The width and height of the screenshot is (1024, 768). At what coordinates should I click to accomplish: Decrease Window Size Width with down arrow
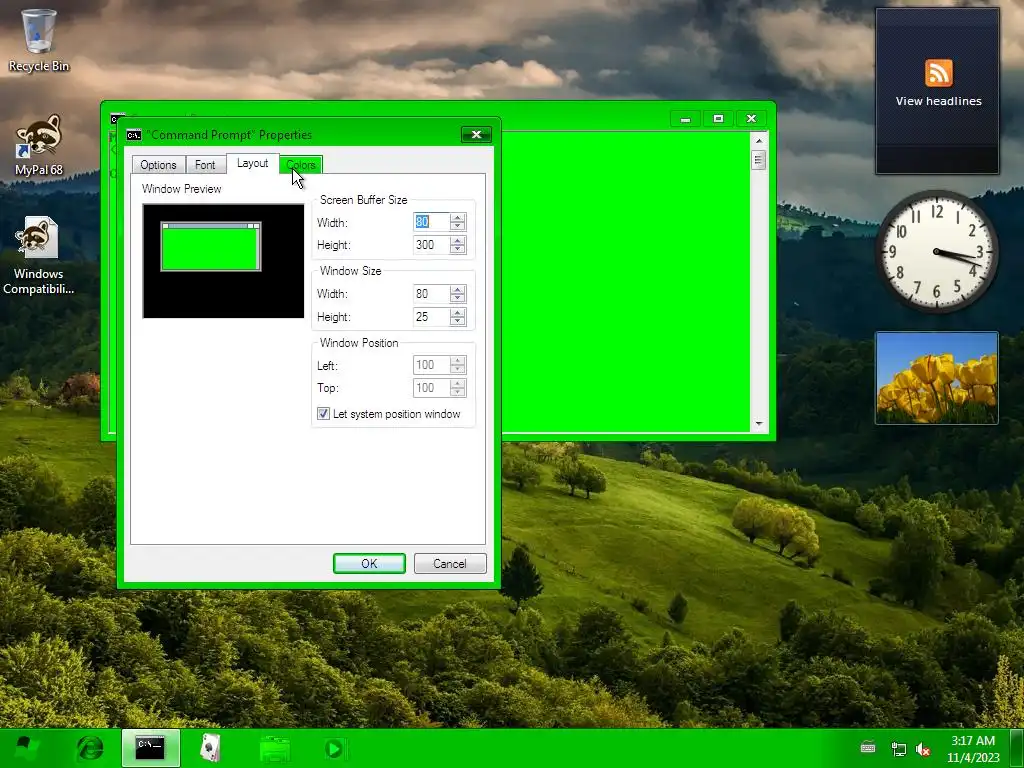(x=458, y=298)
